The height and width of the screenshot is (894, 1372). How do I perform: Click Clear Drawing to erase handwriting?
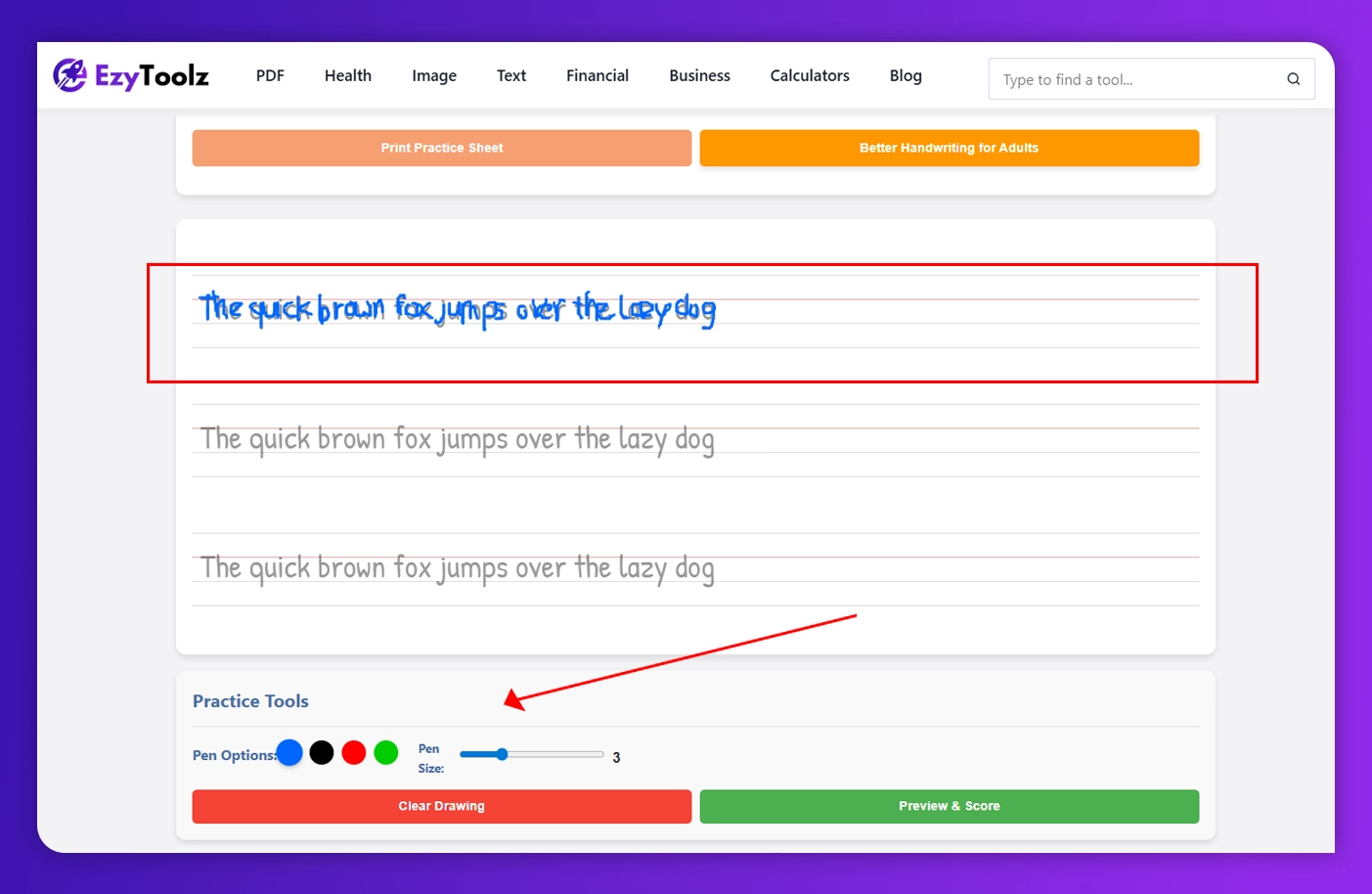(x=441, y=806)
